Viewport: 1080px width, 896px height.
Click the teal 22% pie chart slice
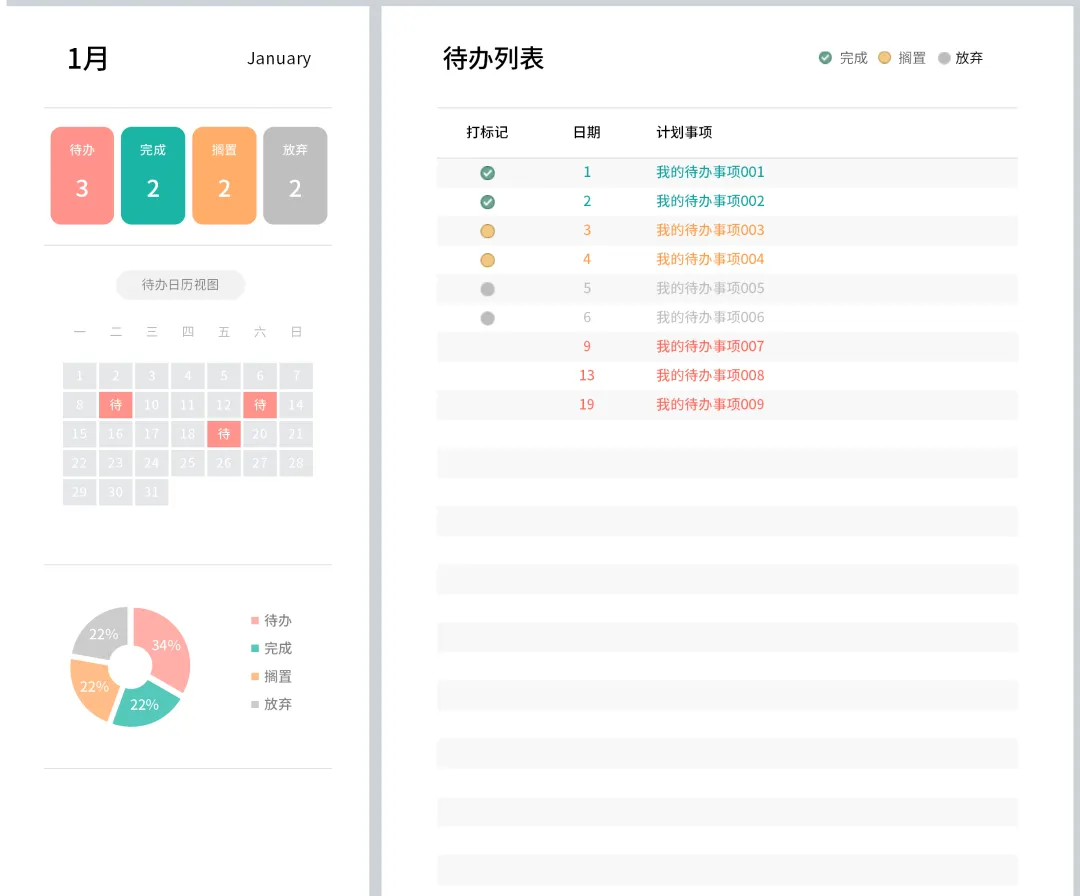tap(145, 705)
